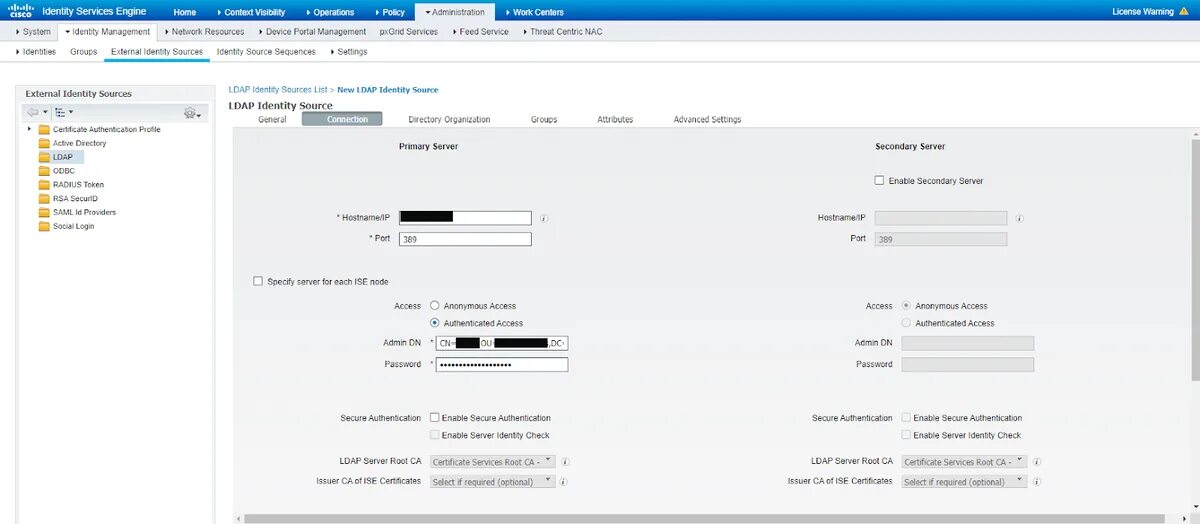The height and width of the screenshot is (524, 1200).
Task: Open primary LDAP Server Root CA dropdown
Action: 491,462
